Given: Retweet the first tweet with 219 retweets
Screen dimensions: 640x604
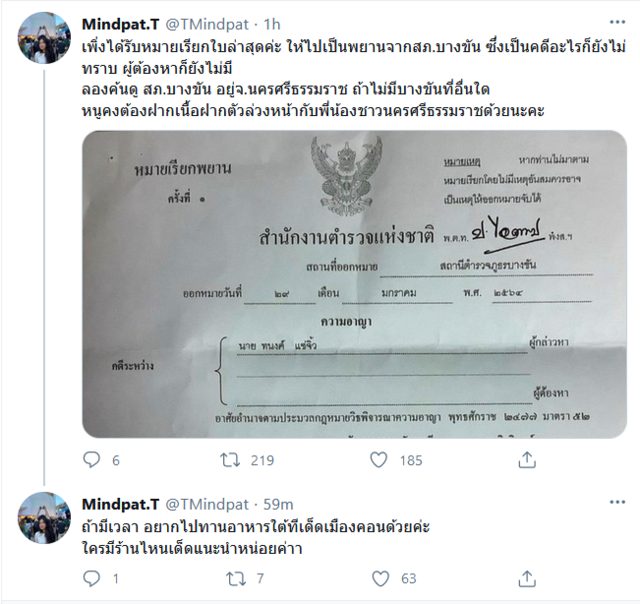Looking at the screenshot, I should pos(230,460).
